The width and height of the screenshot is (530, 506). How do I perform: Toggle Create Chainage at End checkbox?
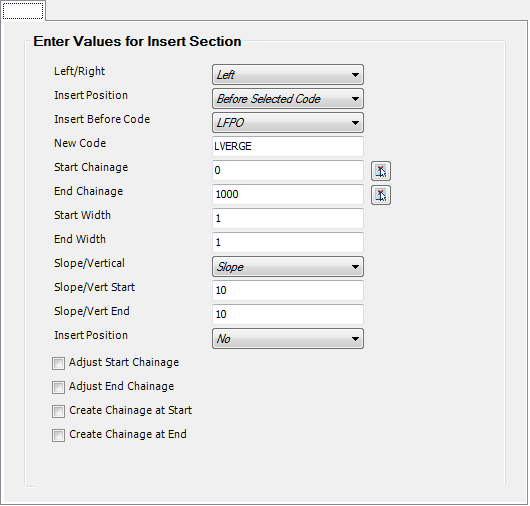click(x=58, y=436)
